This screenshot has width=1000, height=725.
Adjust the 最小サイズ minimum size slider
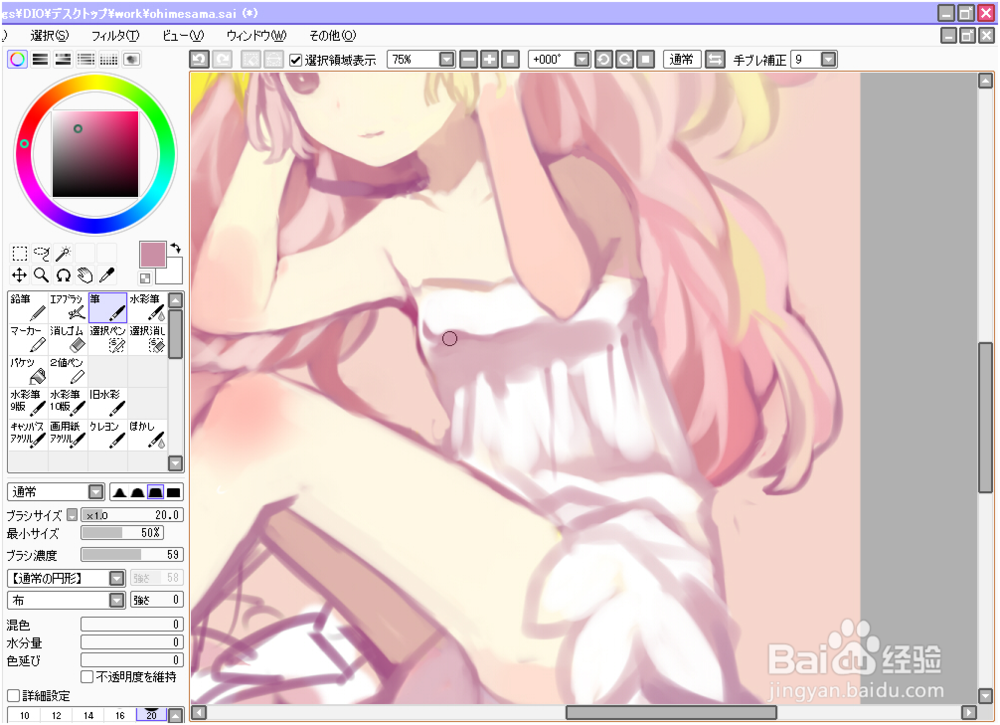pyautogui.click(x=122, y=533)
